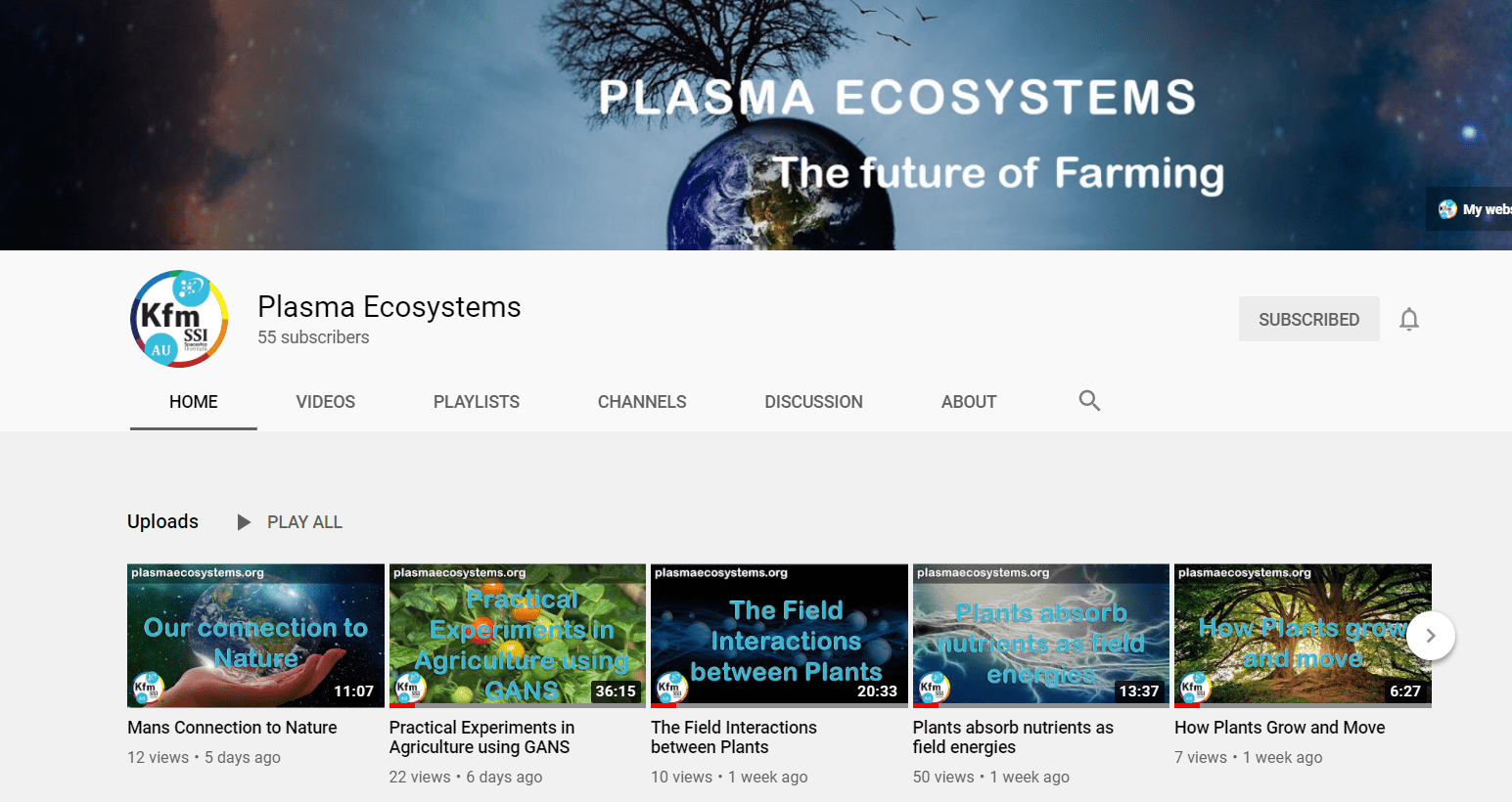Image resolution: width=1512 pixels, height=802 pixels.
Task: Click Kfm logo on Plants absorb thumbnail
Action: [934, 688]
